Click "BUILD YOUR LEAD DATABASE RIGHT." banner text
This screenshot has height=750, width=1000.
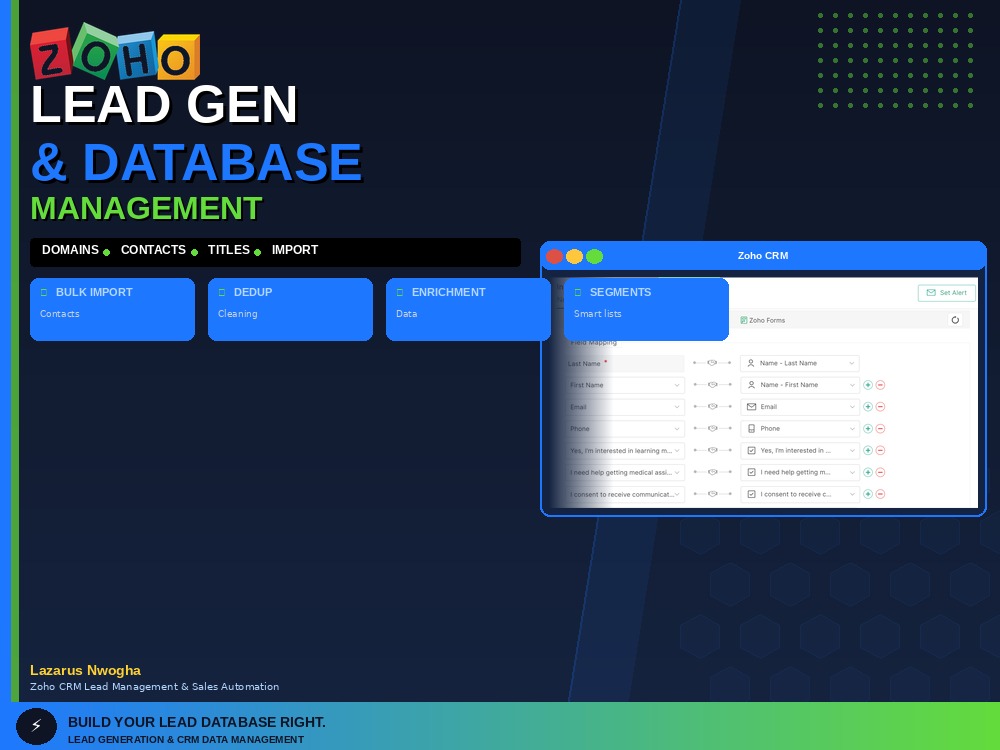(x=196, y=722)
